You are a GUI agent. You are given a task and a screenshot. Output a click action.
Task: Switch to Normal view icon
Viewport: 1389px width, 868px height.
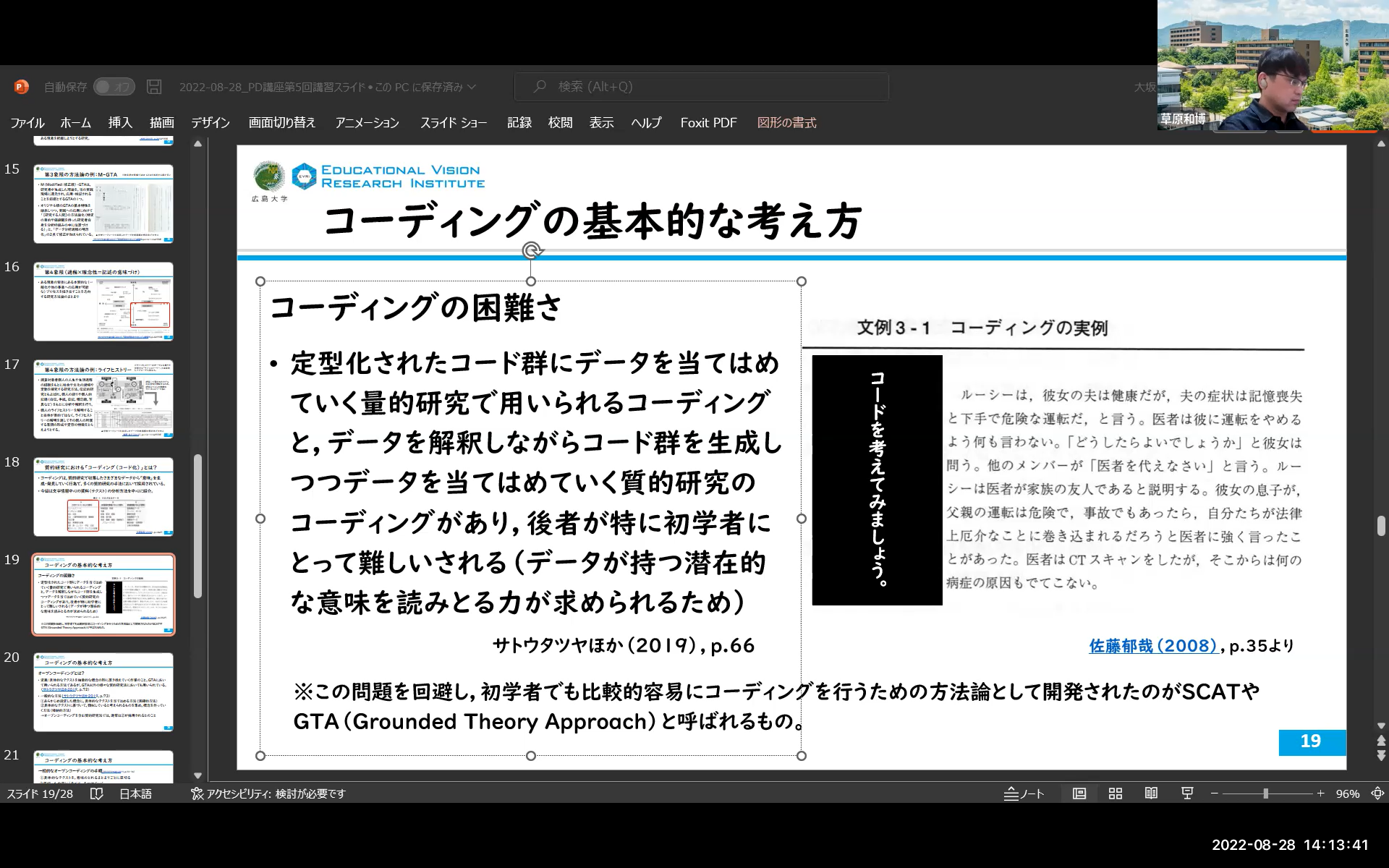[x=1079, y=793]
